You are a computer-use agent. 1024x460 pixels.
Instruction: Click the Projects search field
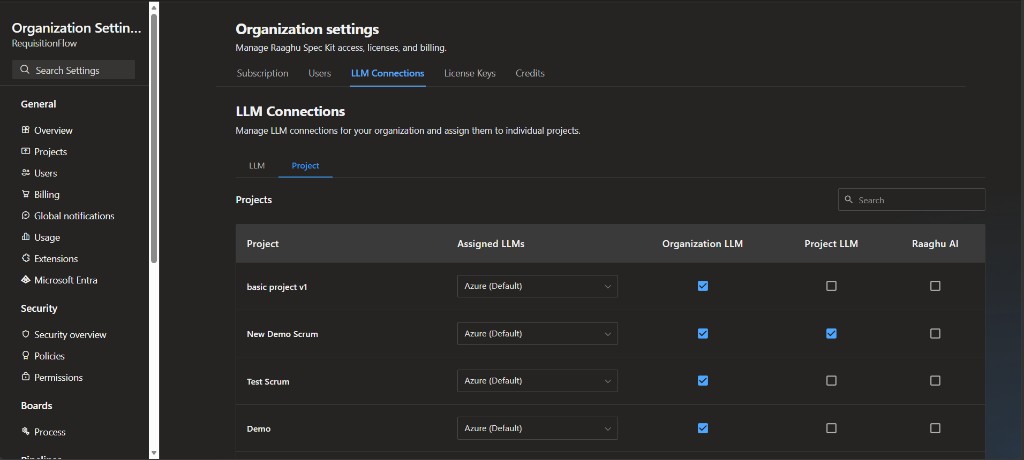click(912, 199)
